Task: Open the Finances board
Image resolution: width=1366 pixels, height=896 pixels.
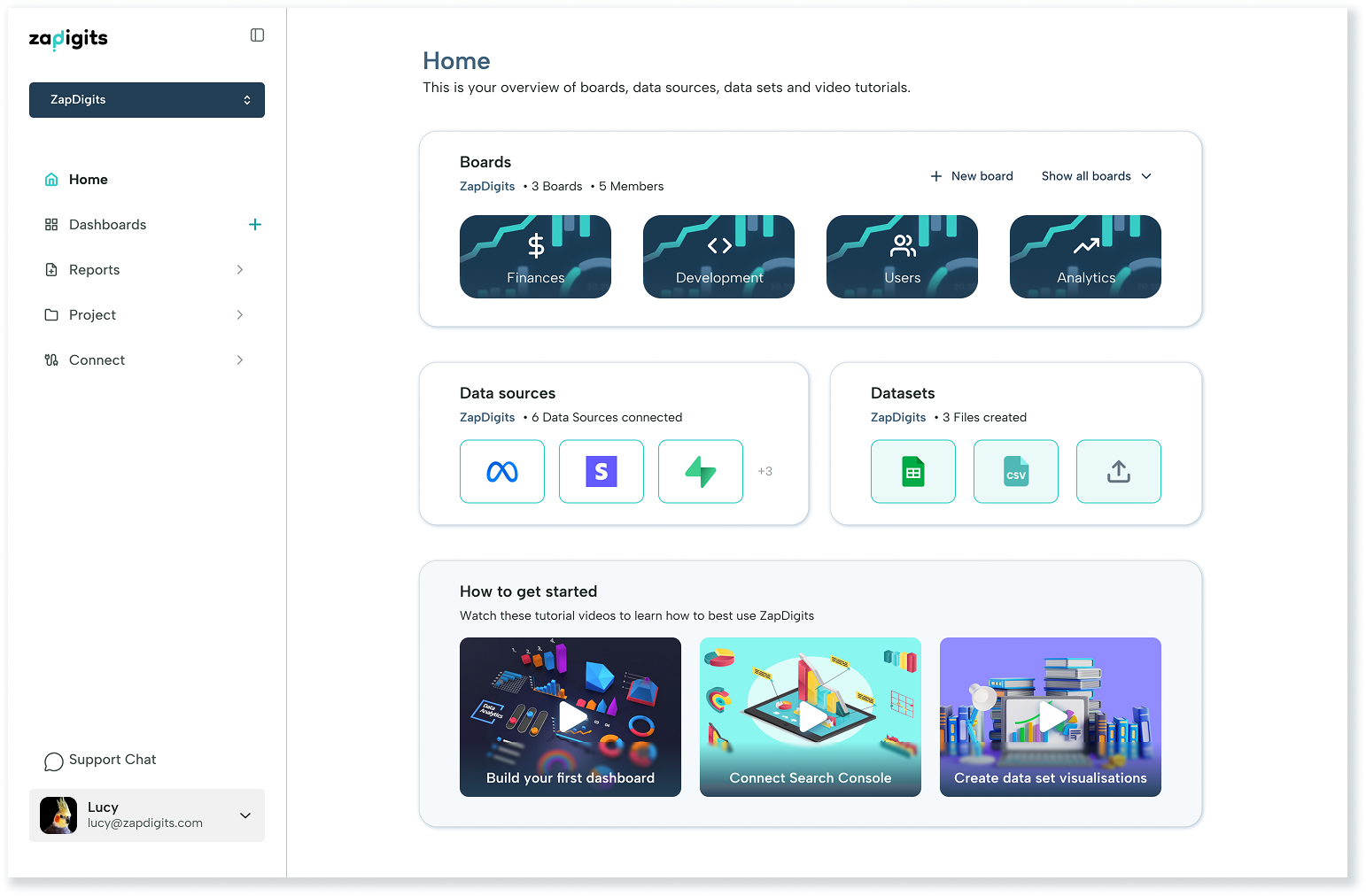Action: 535,257
